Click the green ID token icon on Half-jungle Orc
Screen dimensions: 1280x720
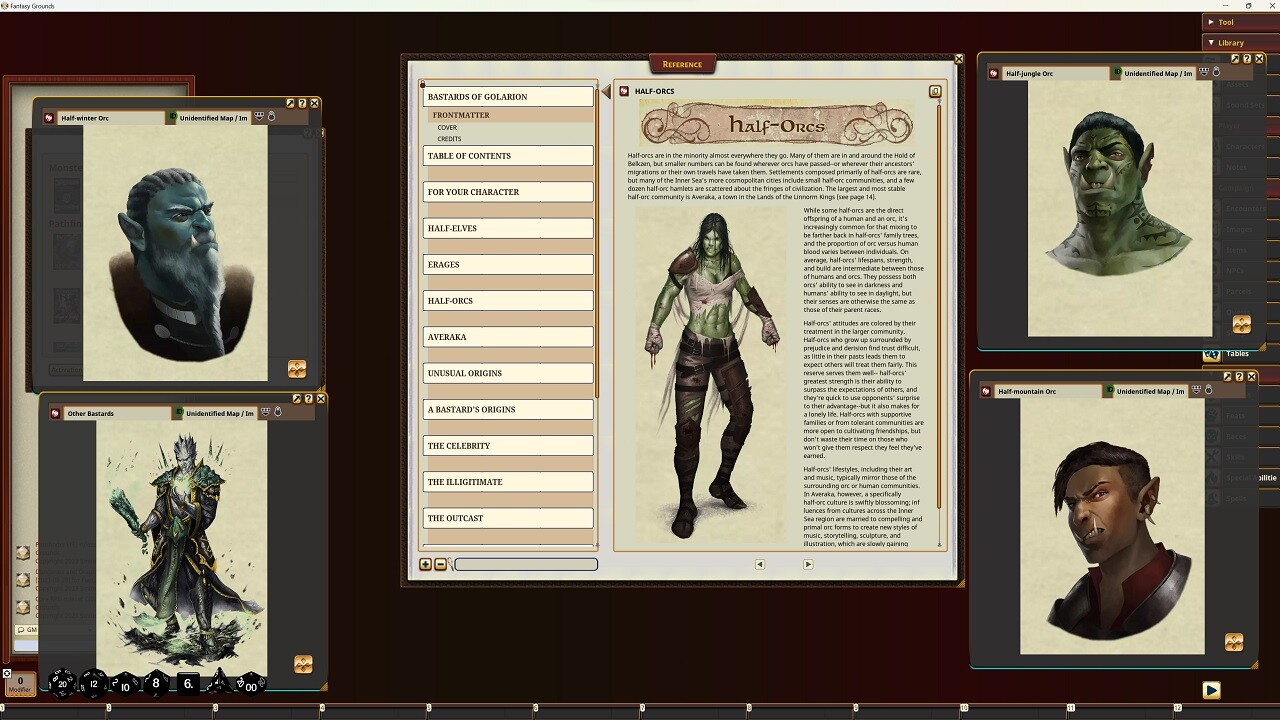pyautogui.click(x=1117, y=72)
